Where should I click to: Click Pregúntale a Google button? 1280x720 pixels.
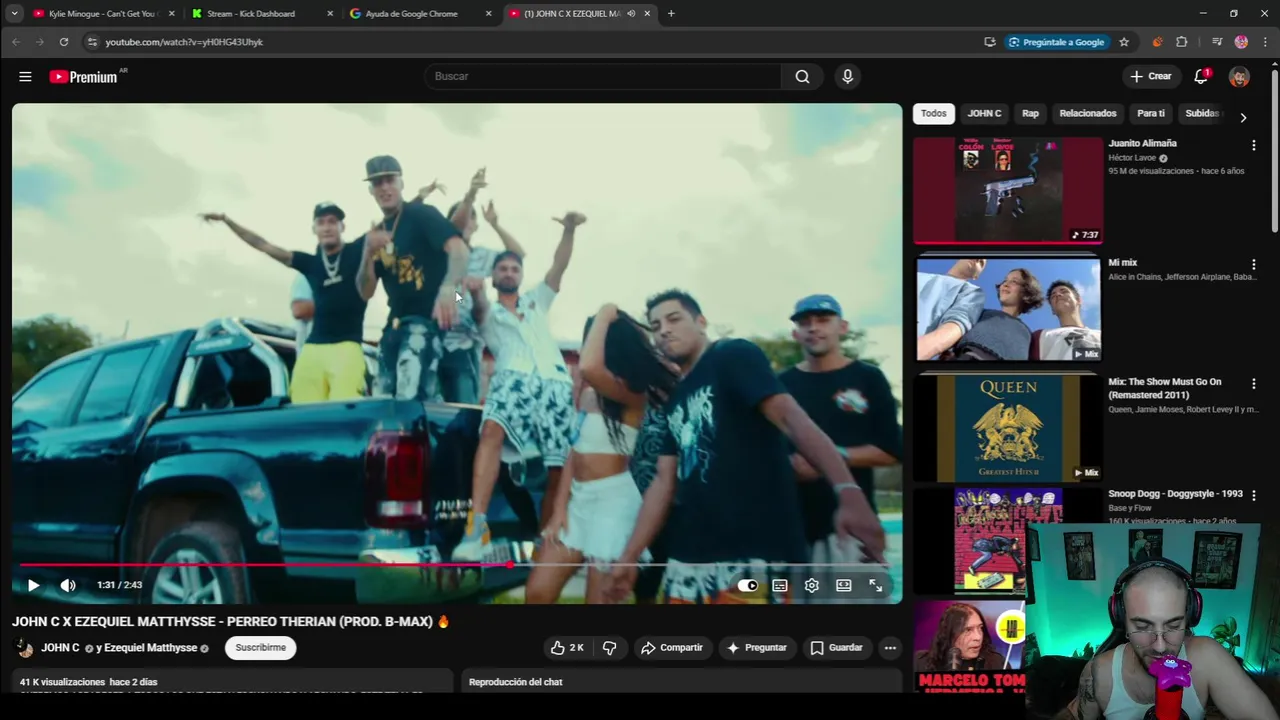(1056, 42)
